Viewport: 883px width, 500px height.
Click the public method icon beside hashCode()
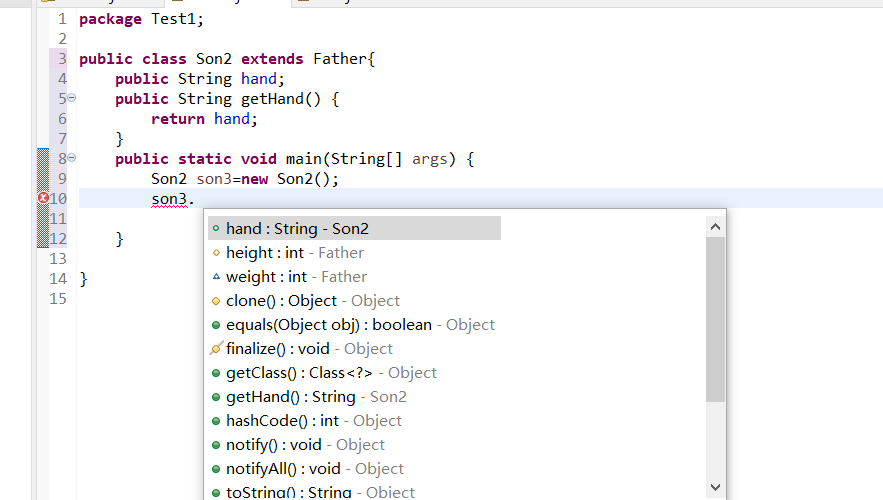(216, 421)
